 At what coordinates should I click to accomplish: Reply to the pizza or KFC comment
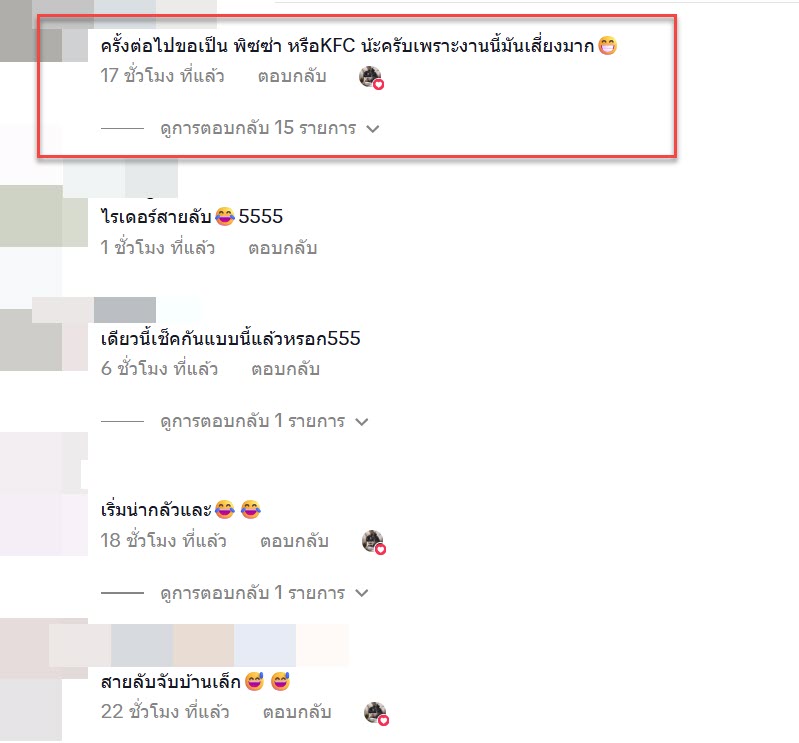(x=292, y=76)
